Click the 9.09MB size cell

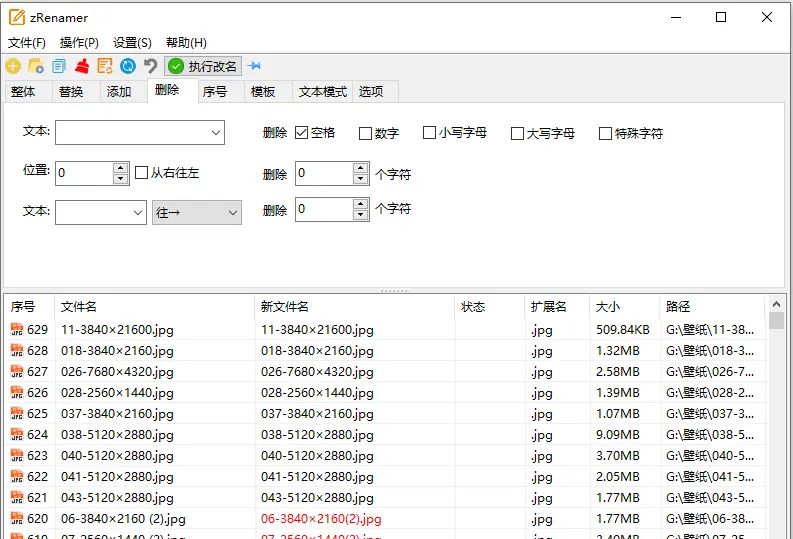point(618,435)
